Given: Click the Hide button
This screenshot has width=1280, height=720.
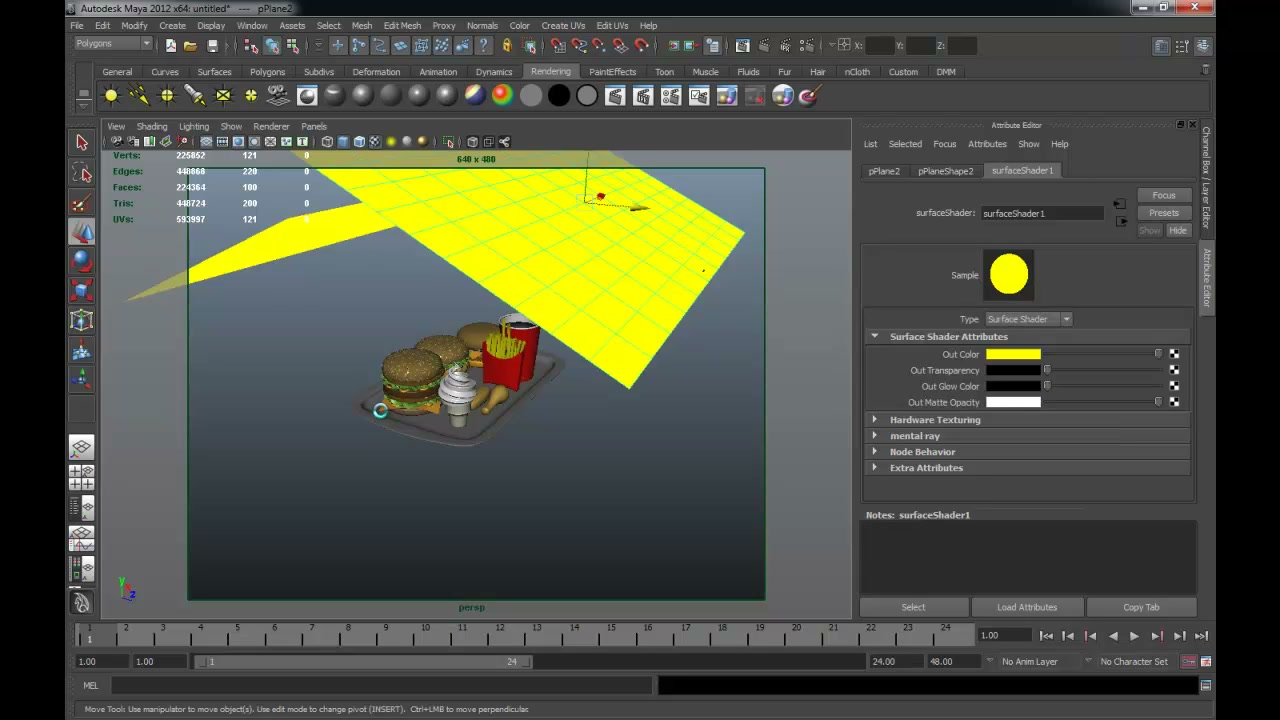Looking at the screenshot, I should [1178, 231].
